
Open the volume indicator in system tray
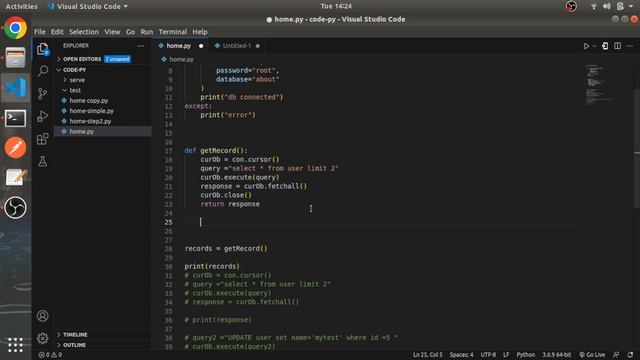[607, 7]
